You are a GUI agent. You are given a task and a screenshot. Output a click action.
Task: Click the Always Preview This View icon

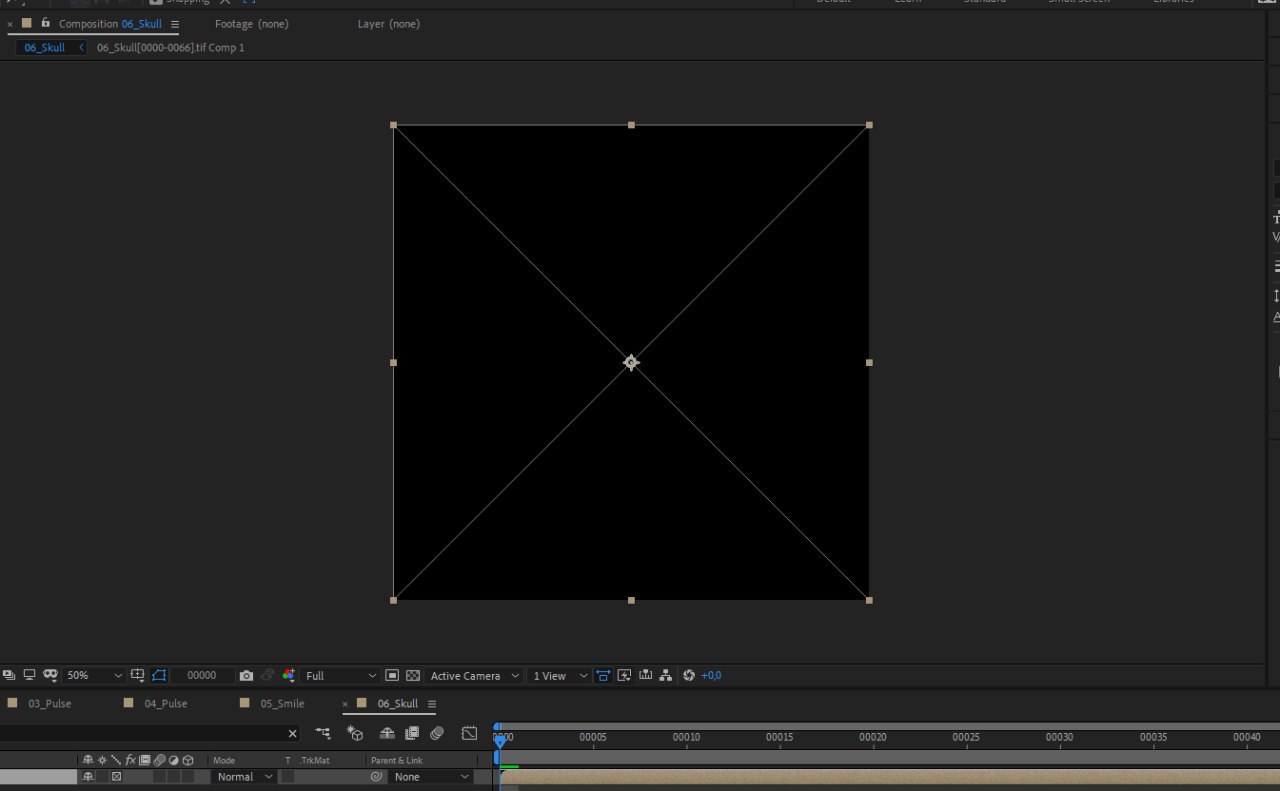click(x=9, y=676)
